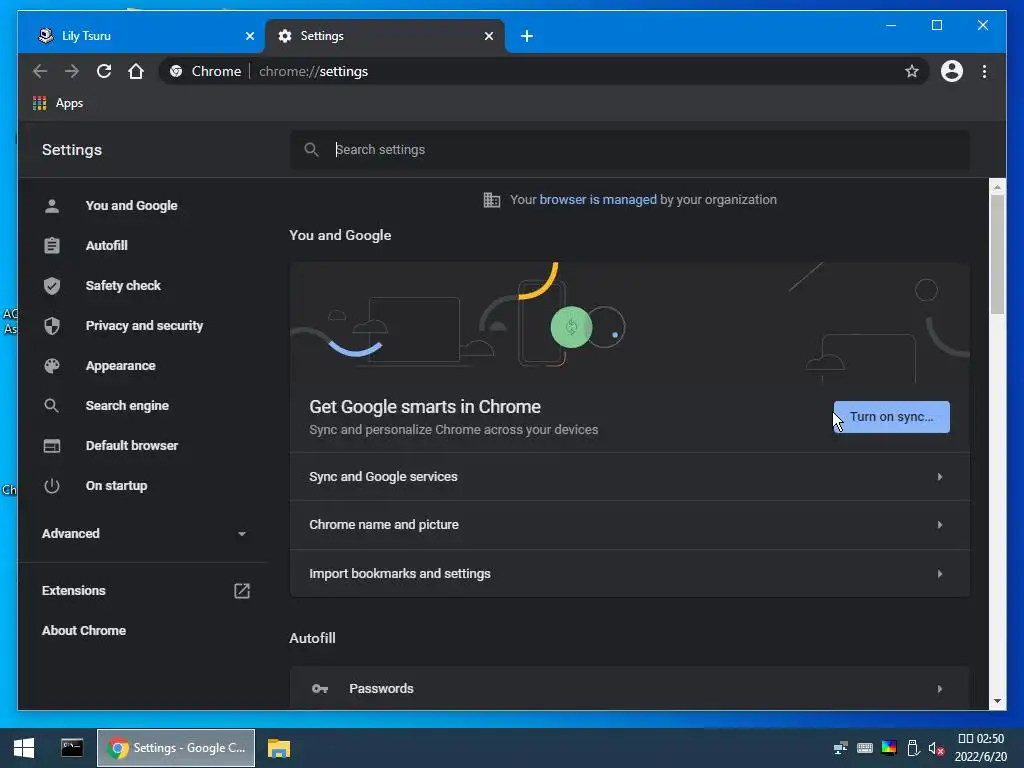Open the Windows Start menu
1024x768 pixels.
pyautogui.click(x=24, y=748)
